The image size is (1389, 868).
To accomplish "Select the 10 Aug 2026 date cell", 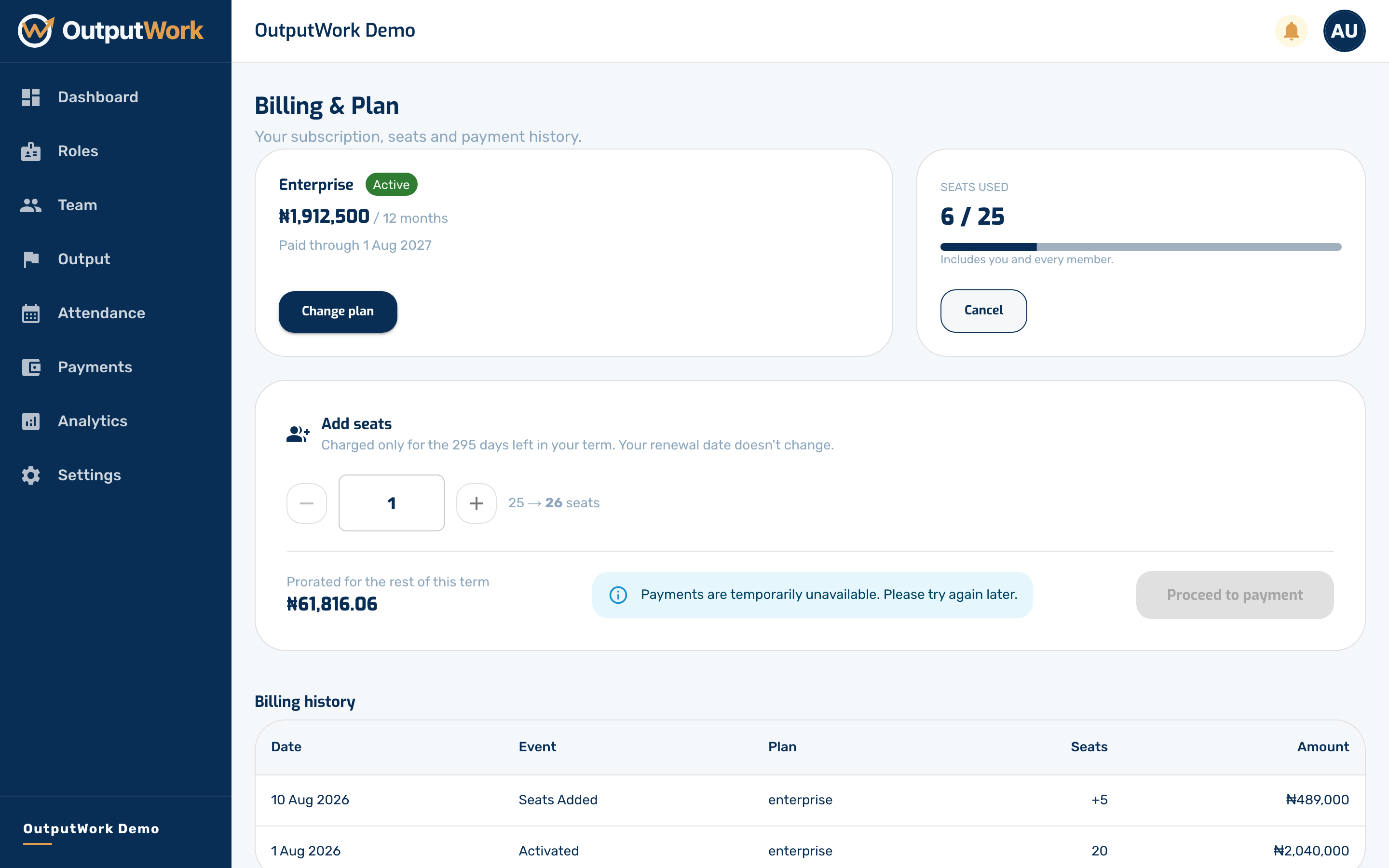I will pos(310,800).
